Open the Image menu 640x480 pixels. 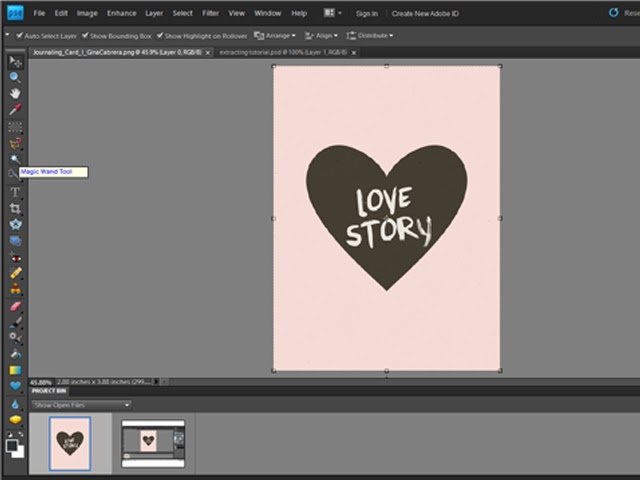click(87, 13)
